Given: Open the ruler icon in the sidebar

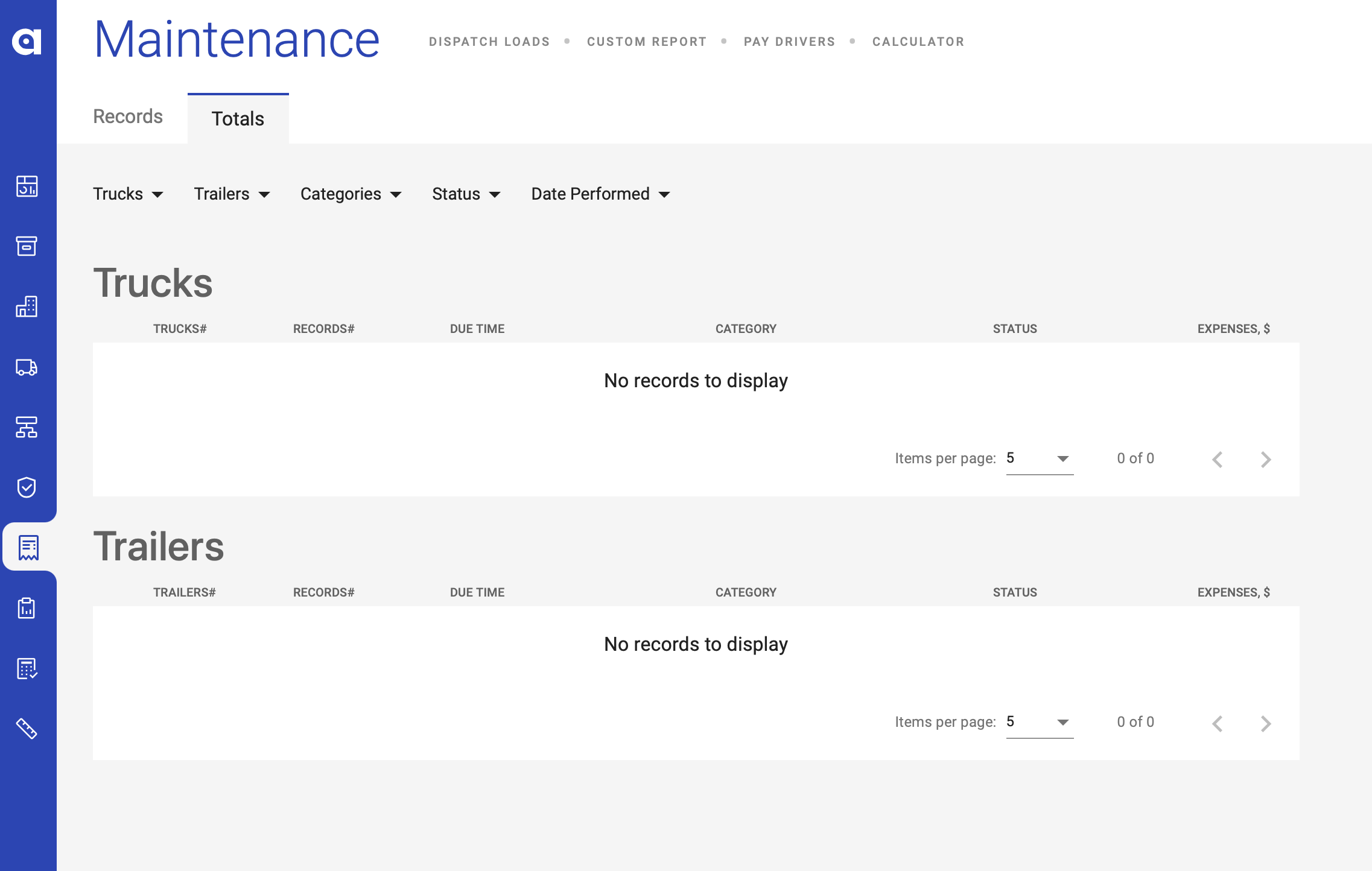Looking at the screenshot, I should 27,729.
